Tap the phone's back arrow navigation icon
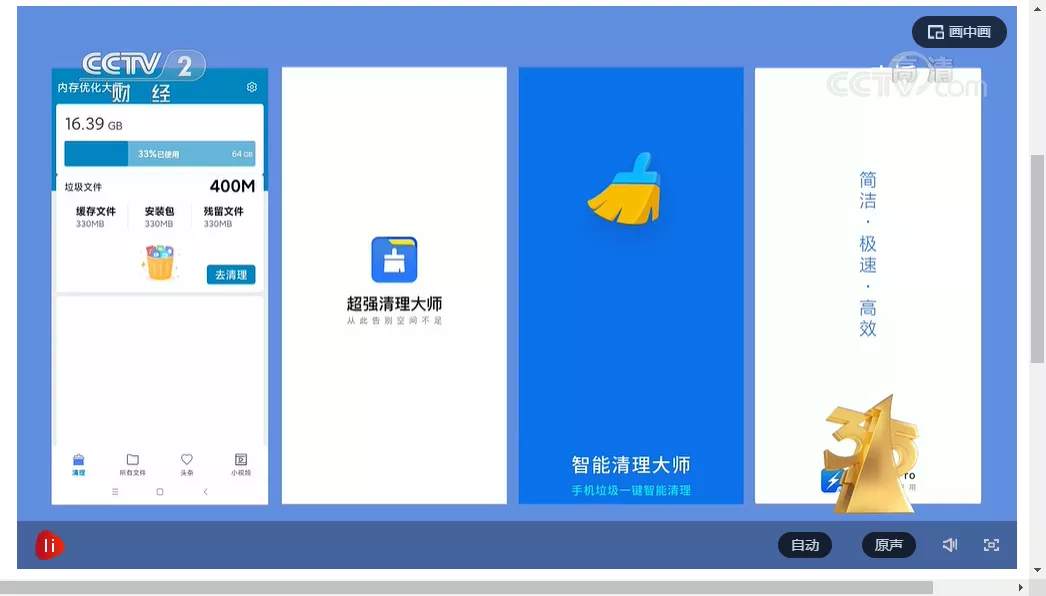This screenshot has height=596, width=1046. (x=205, y=492)
